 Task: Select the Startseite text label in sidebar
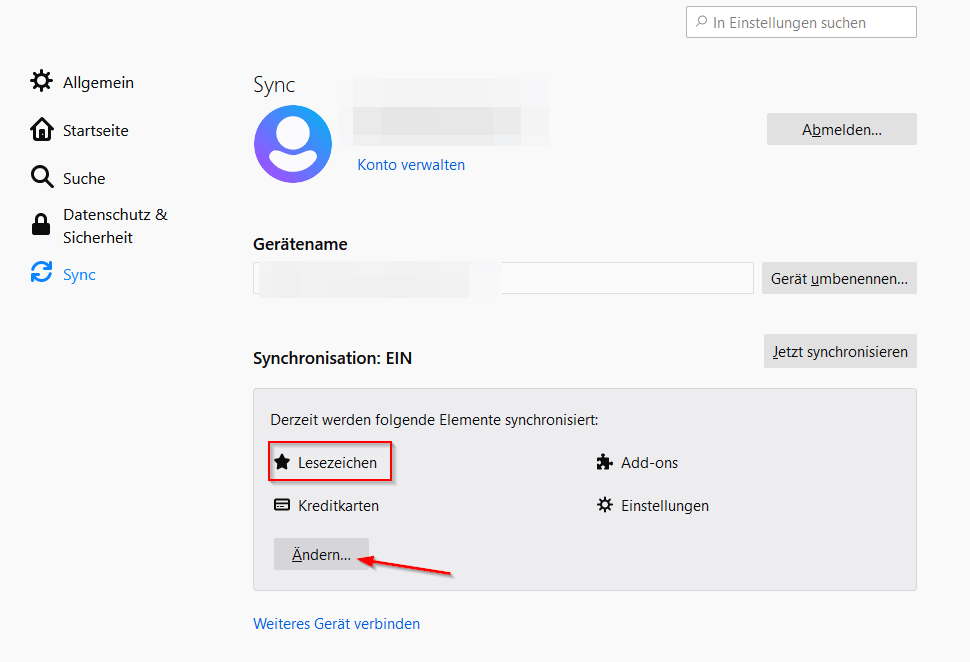(96, 131)
